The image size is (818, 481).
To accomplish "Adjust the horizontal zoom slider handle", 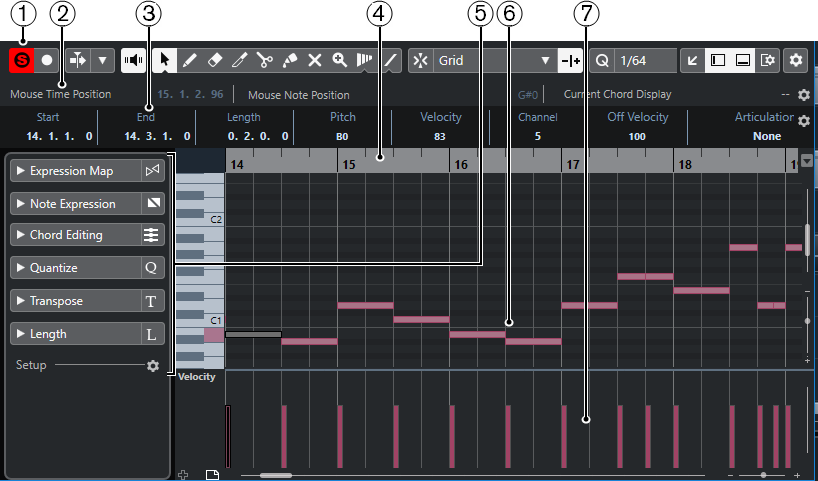I will pos(763,475).
